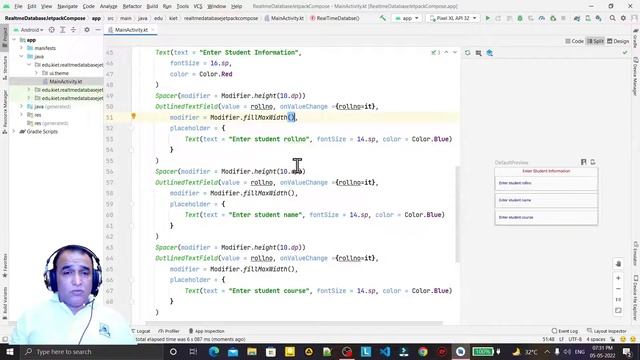Expand the ui.theme package
Image resolution: width=640 pixels, height=360 pixels.
tap(36, 73)
